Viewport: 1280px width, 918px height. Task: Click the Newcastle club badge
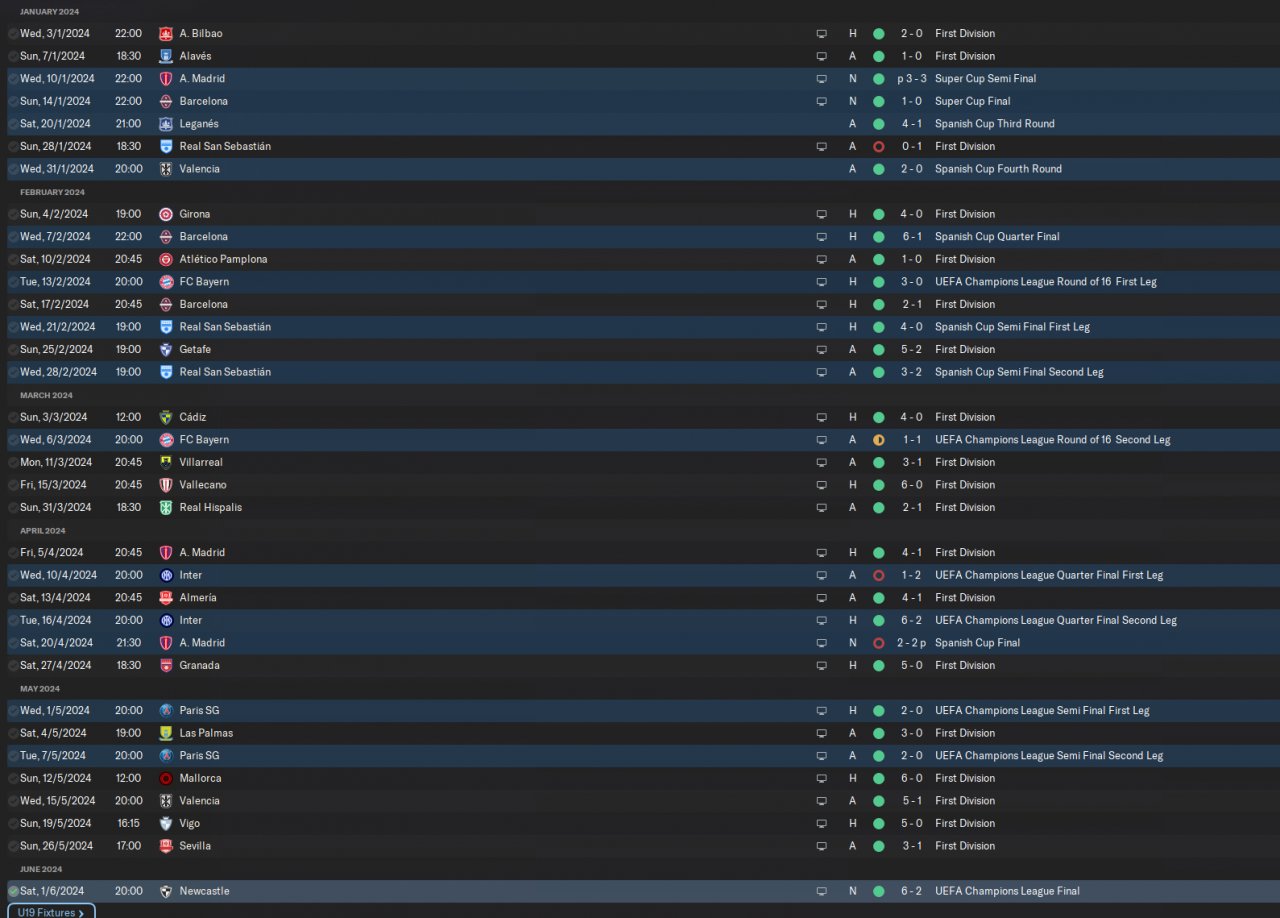click(166, 891)
